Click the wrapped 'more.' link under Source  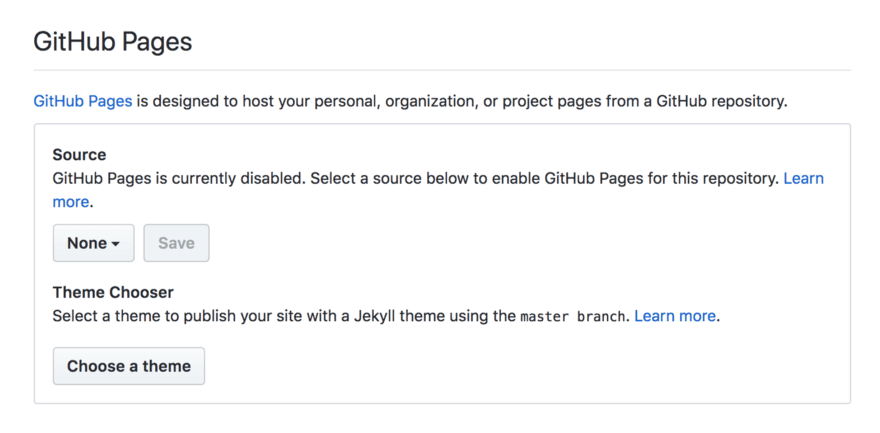[x=71, y=201]
